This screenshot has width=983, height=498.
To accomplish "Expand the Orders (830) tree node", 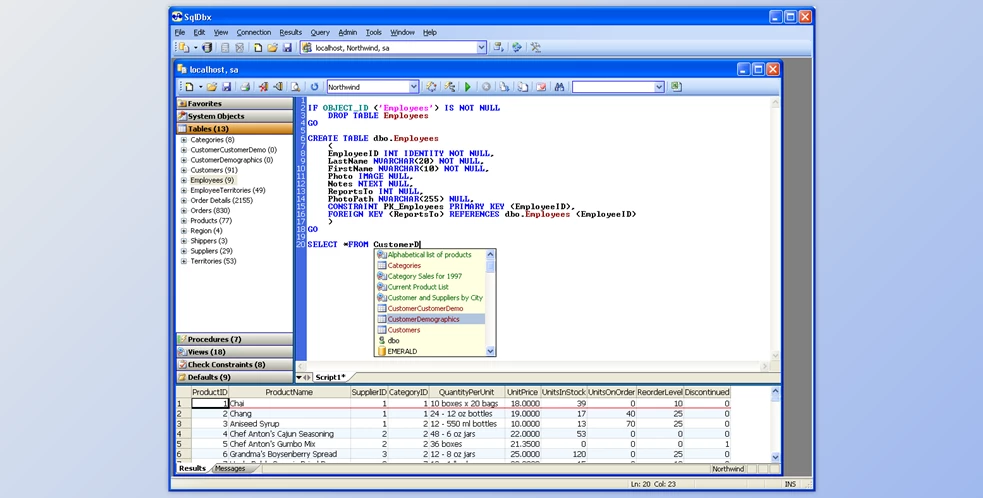I will (x=184, y=211).
